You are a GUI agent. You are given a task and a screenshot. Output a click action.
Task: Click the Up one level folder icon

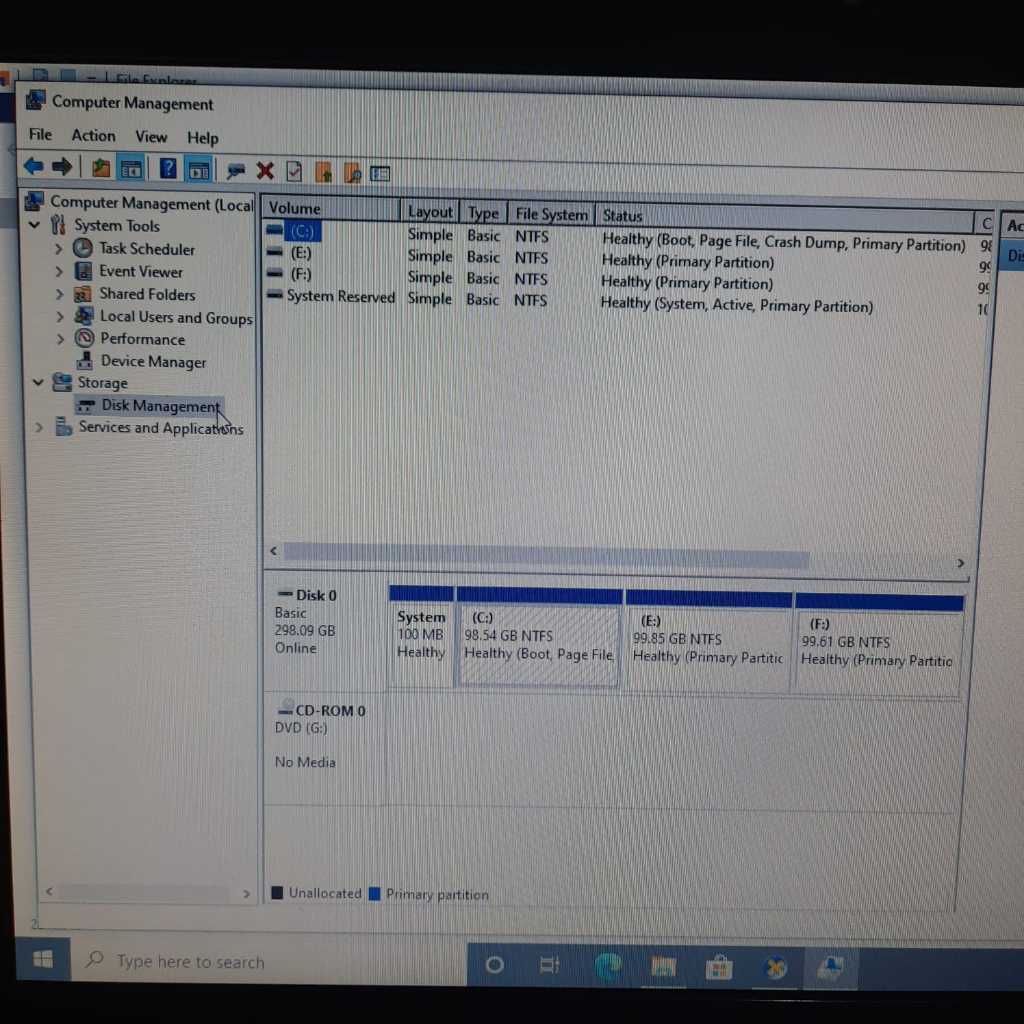(101, 168)
